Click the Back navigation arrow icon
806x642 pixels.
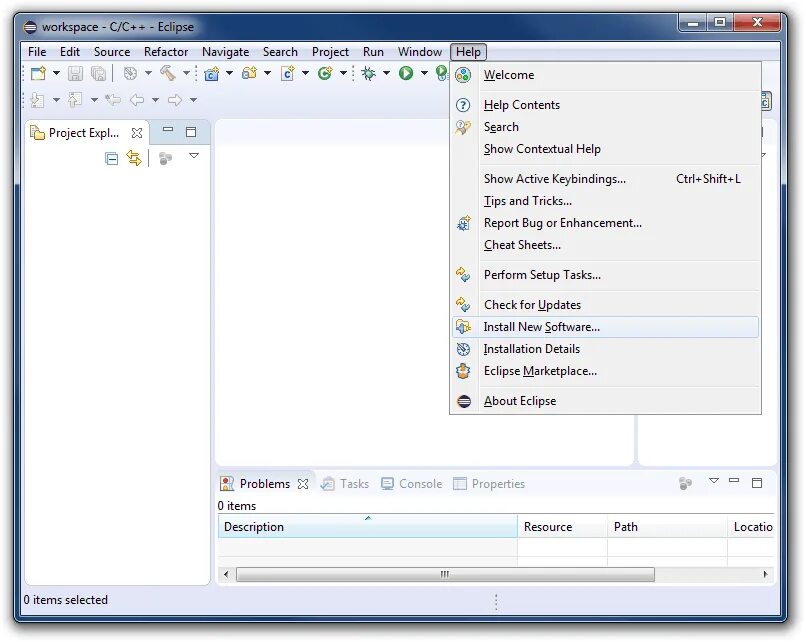point(137,100)
